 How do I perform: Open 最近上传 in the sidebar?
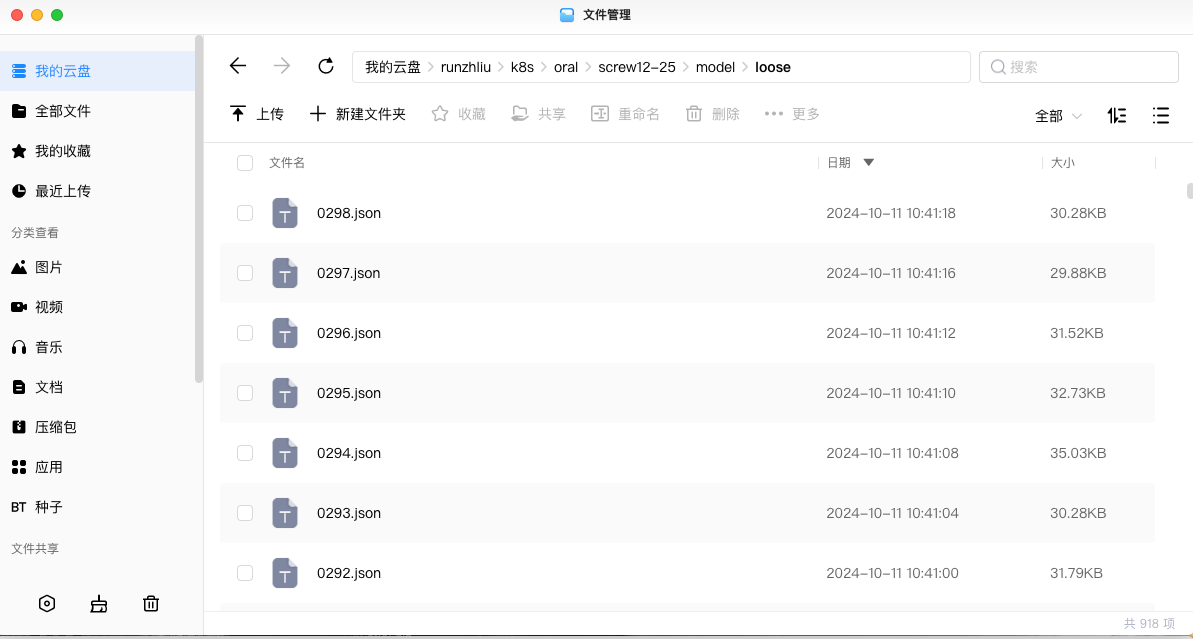pos(97,191)
